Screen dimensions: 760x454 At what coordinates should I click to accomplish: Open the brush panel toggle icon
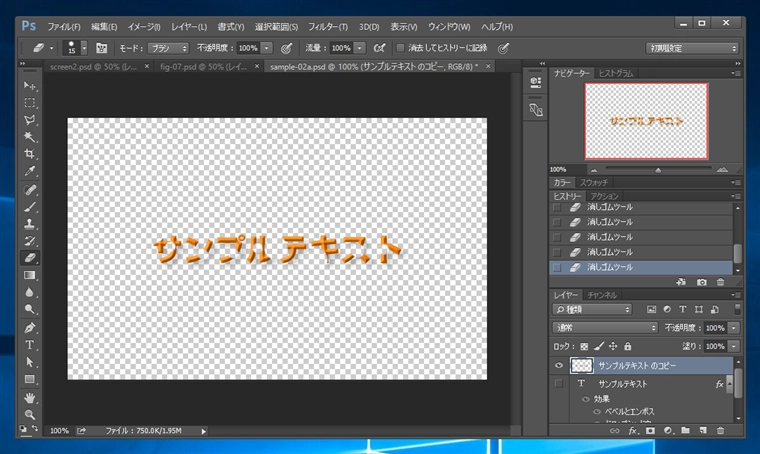coord(101,48)
